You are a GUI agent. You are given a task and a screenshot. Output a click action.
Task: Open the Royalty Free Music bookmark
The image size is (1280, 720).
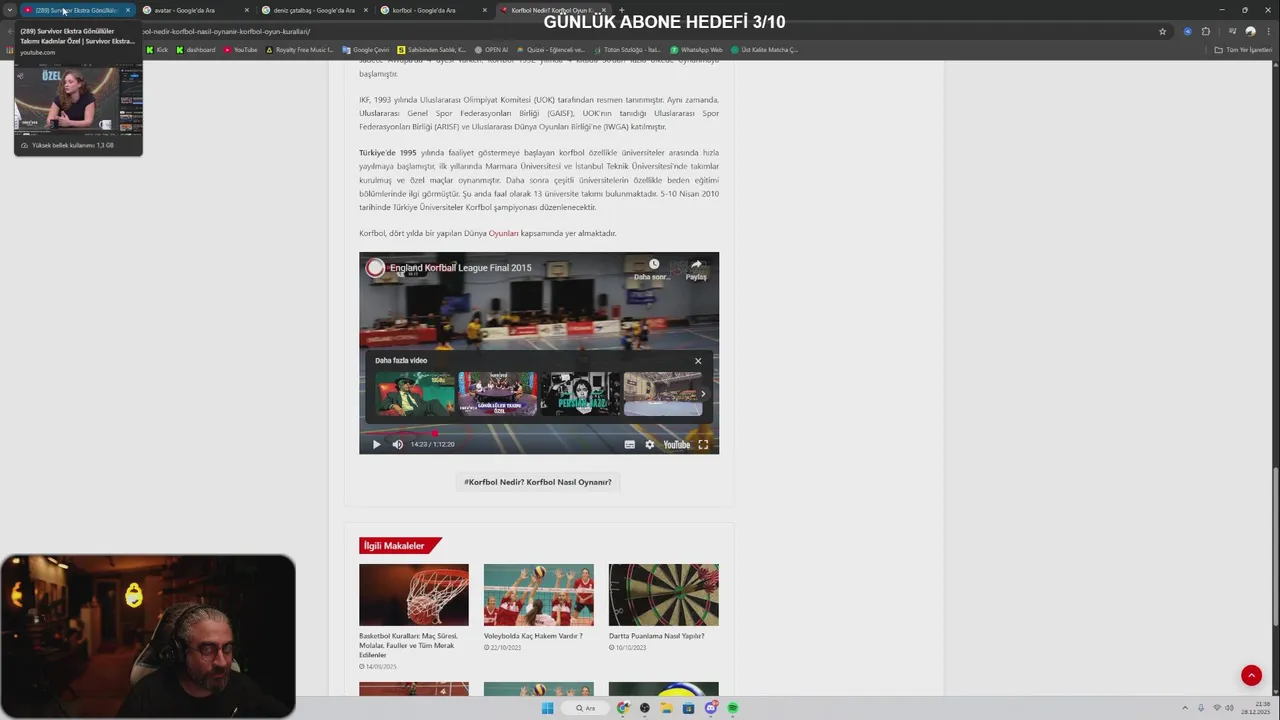pyautogui.click(x=300, y=50)
